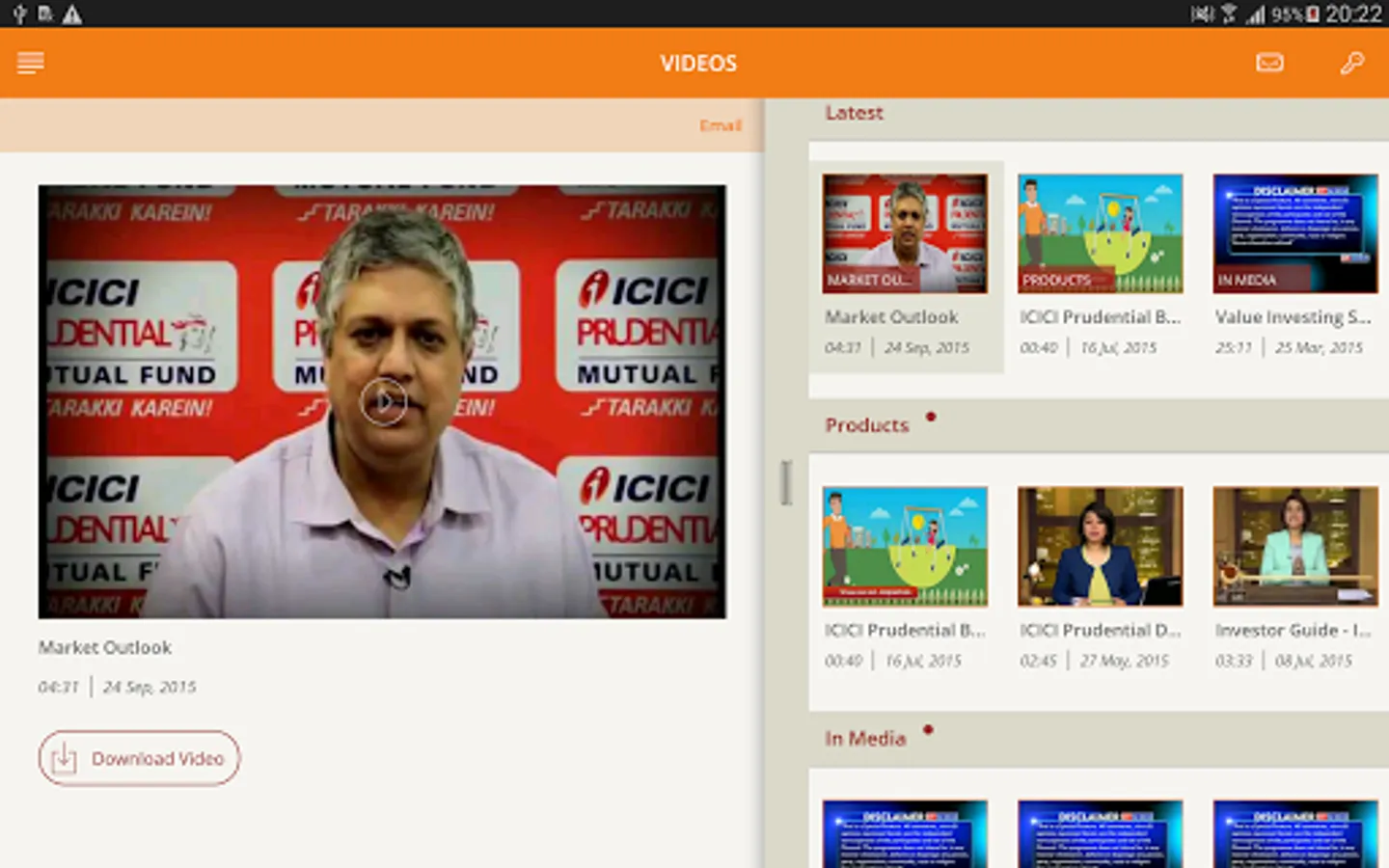Select the Latest section heading
Image resolution: width=1389 pixels, height=868 pixels.
tap(854, 113)
